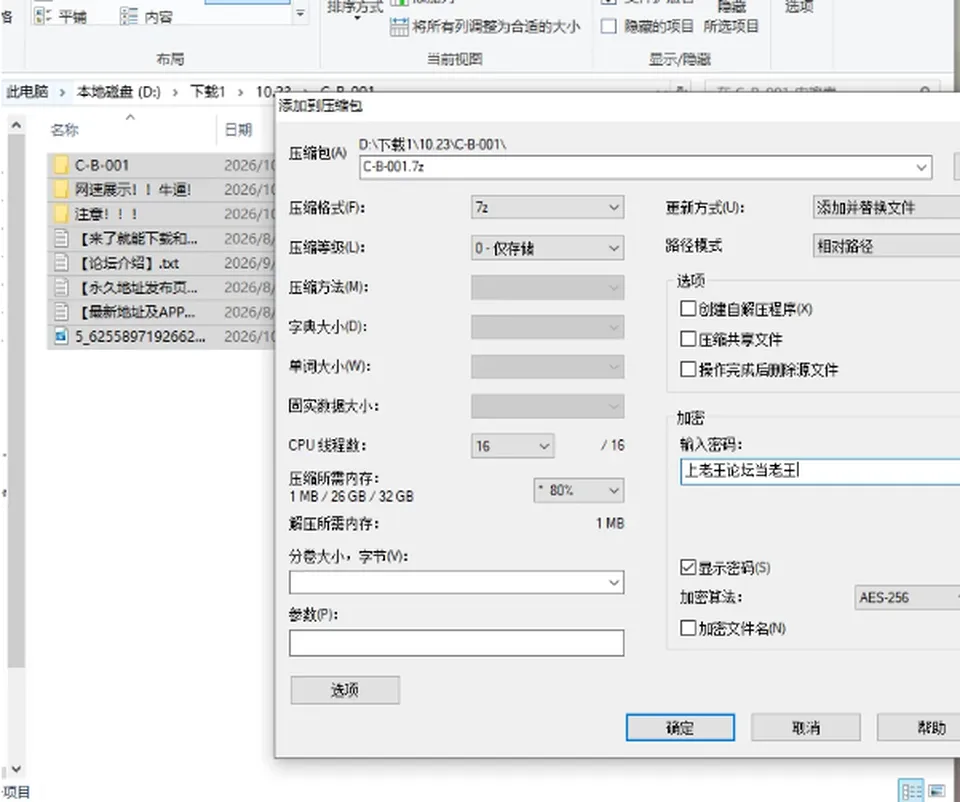Select the 网速展示 folder icon

(x=61, y=190)
